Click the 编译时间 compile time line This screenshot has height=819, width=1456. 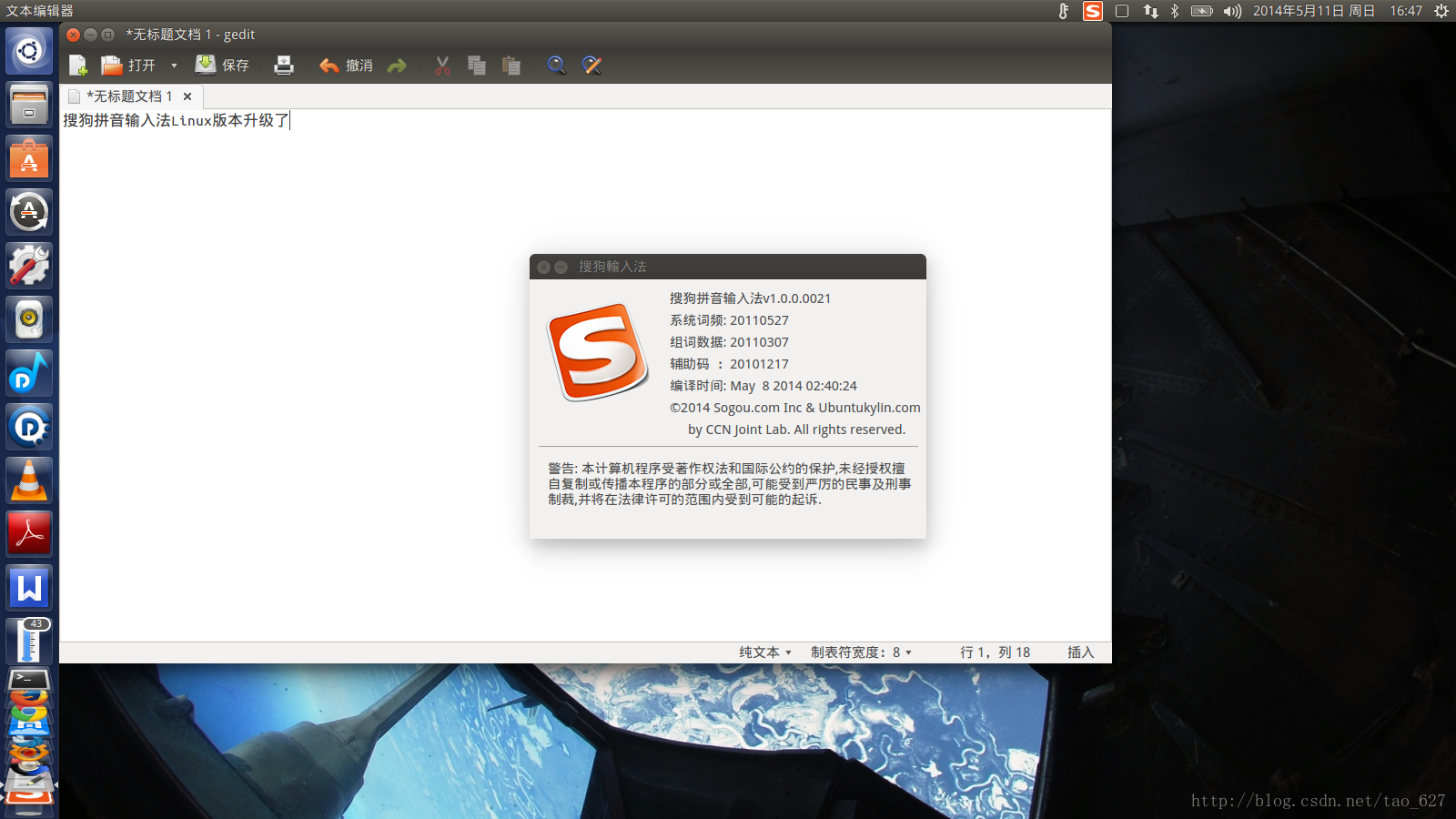click(x=763, y=386)
